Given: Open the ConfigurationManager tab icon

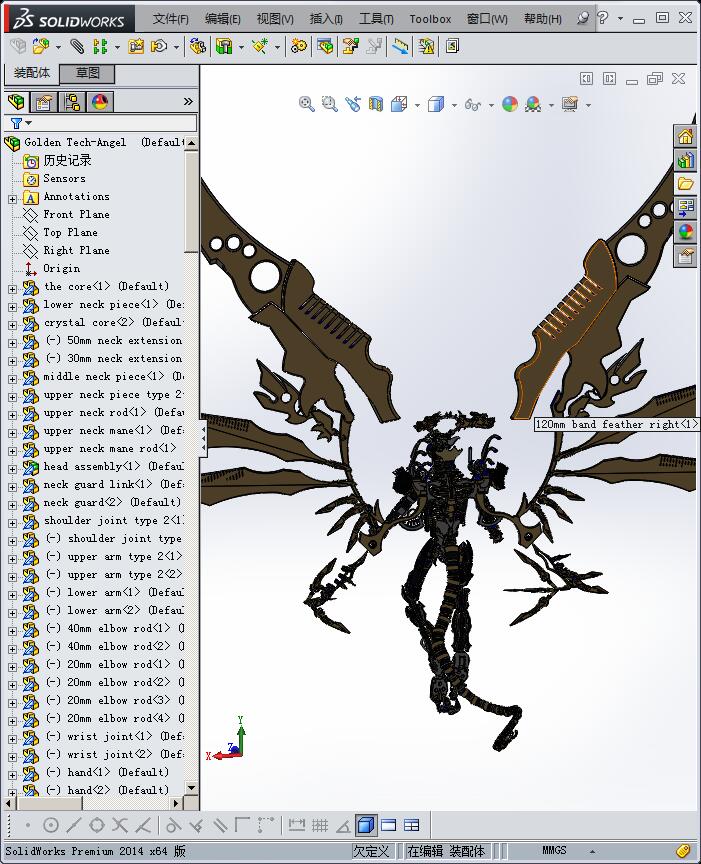Looking at the screenshot, I should point(72,102).
